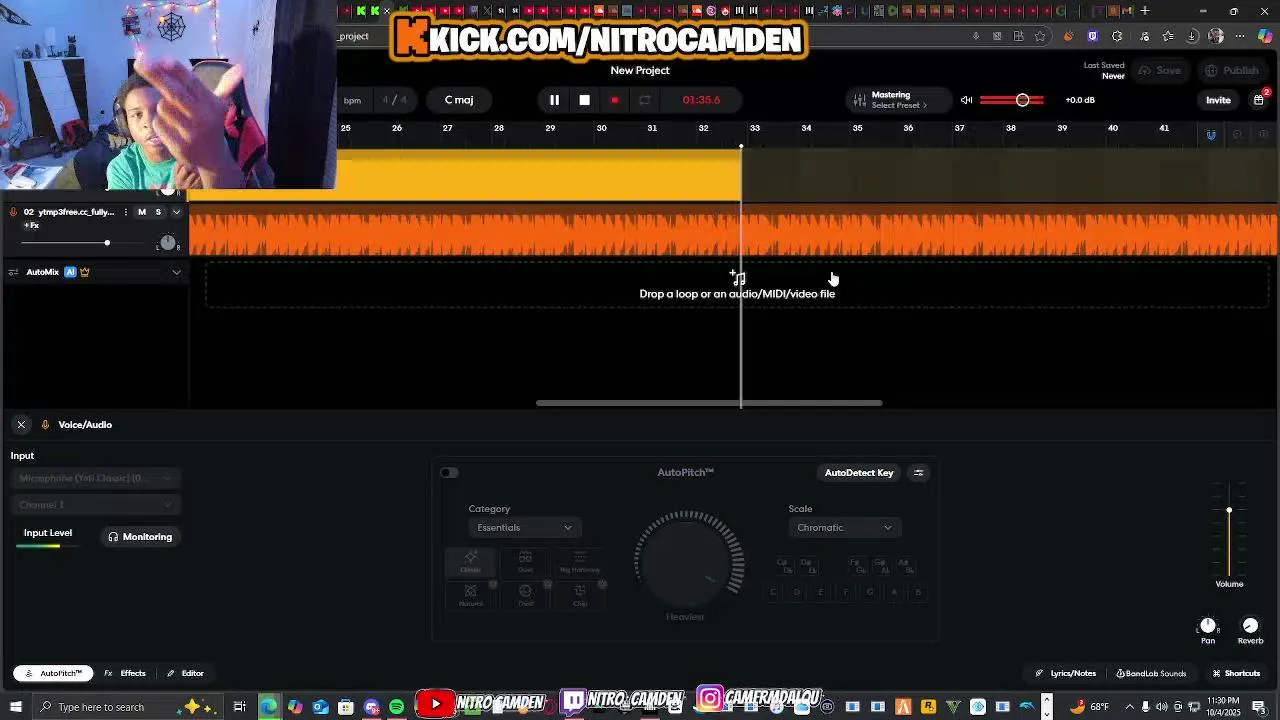This screenshot has height=720, width=1280.
Task: Expand the AutoMix chevron
Action: click(176, 272)
